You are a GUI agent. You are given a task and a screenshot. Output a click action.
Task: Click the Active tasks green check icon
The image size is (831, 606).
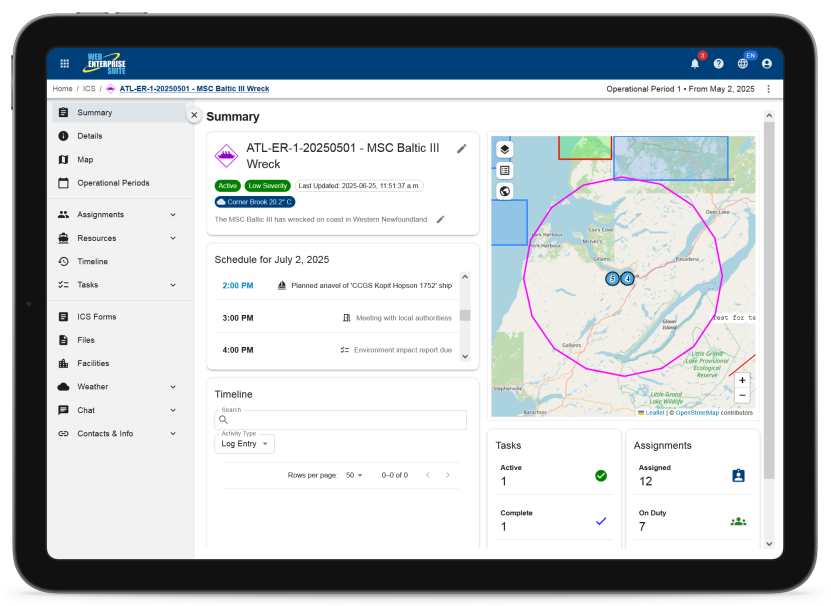(601, 476)
